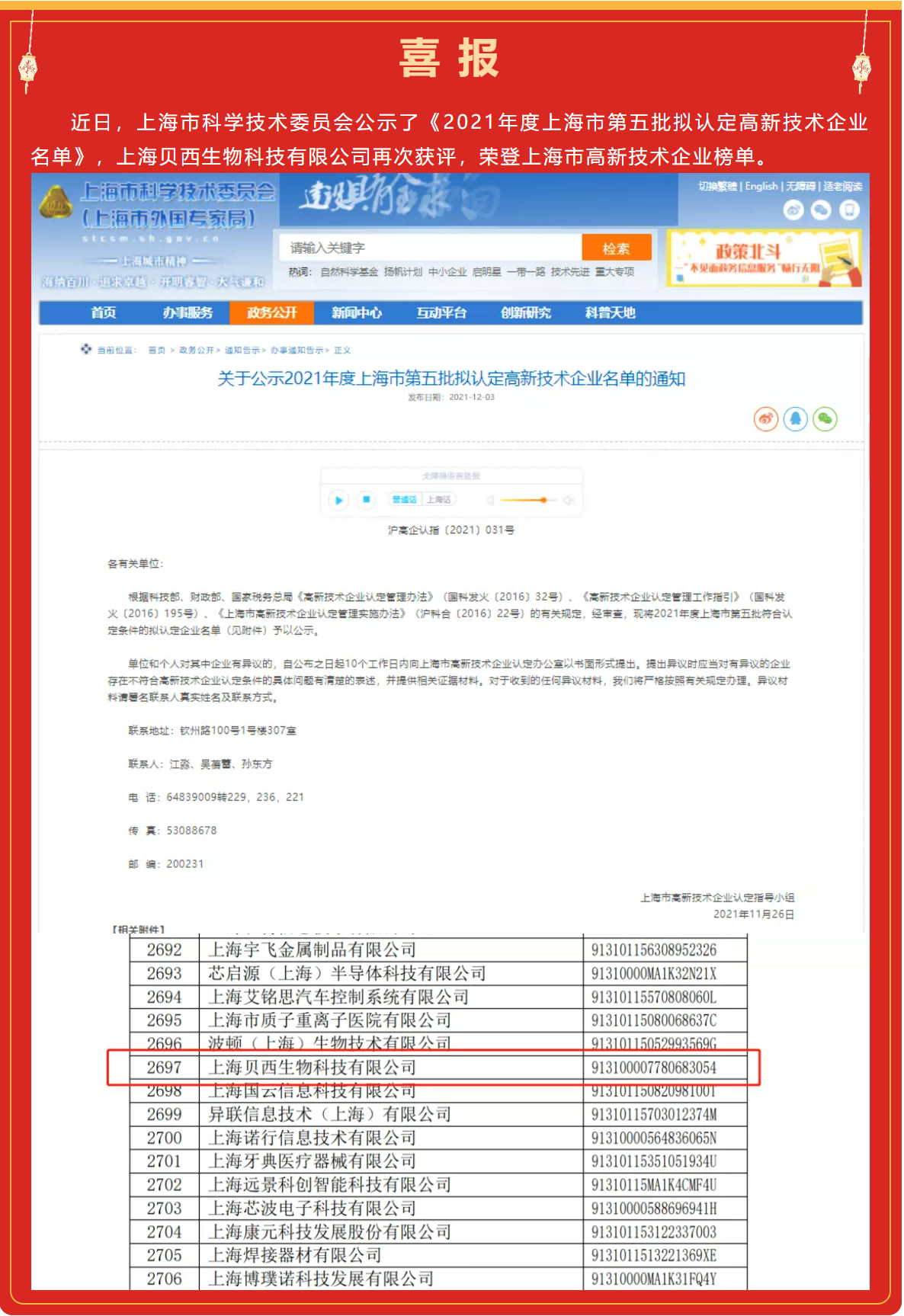Viewport: 904px width, 1316px height.
Task: Click the publish date 2021-12-03
Action: tap(472, 397)
